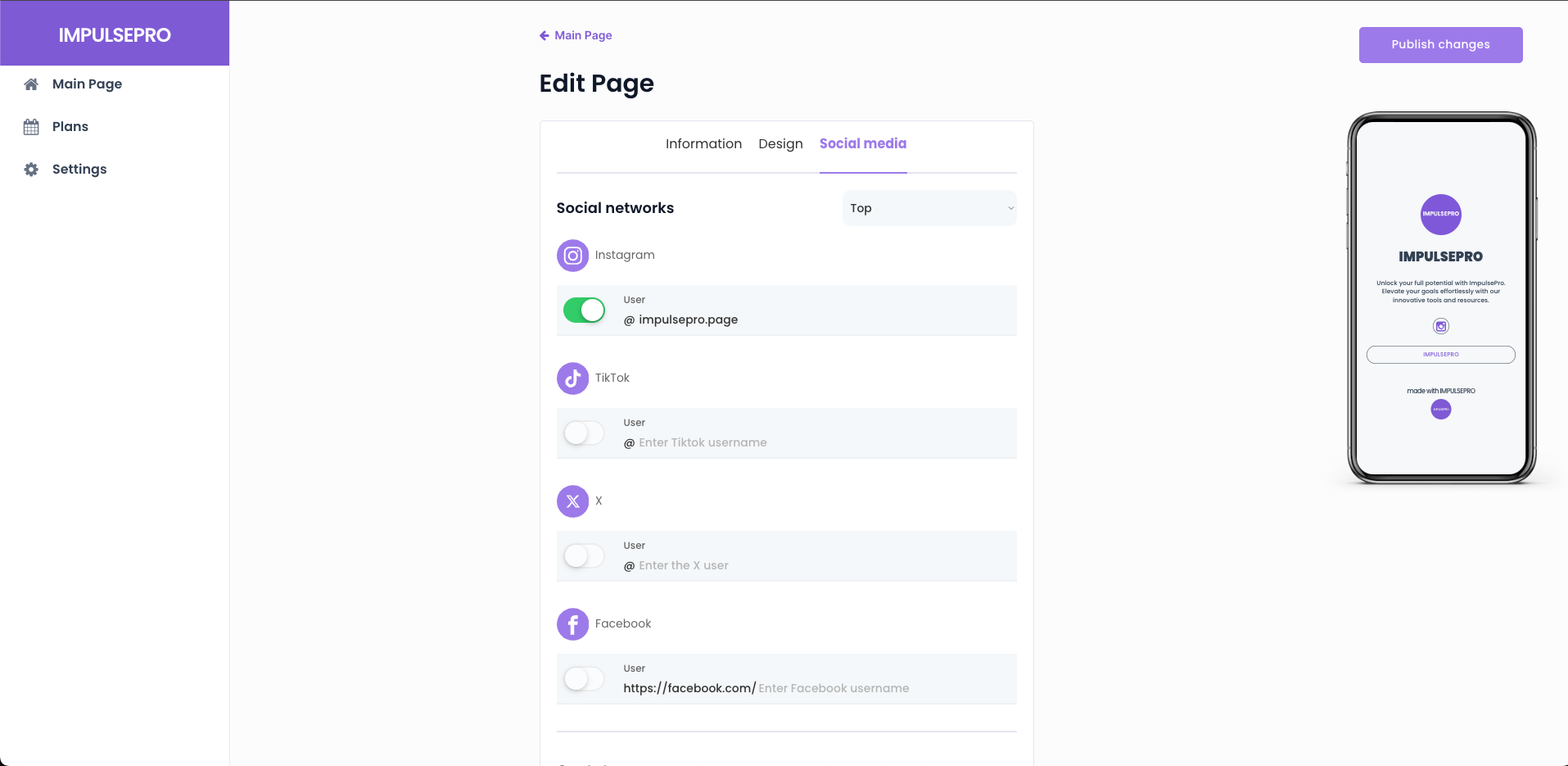Click the X user input field
Viewport: 1568px width, 766px height.
click(823, 565)
